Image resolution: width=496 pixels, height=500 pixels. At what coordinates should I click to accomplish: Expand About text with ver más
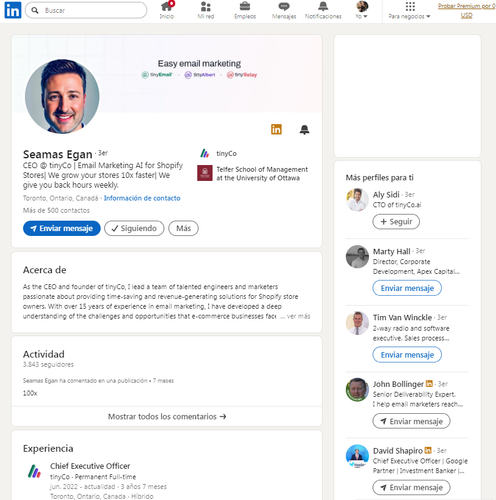pyautogui.click(x=298, y=316)
